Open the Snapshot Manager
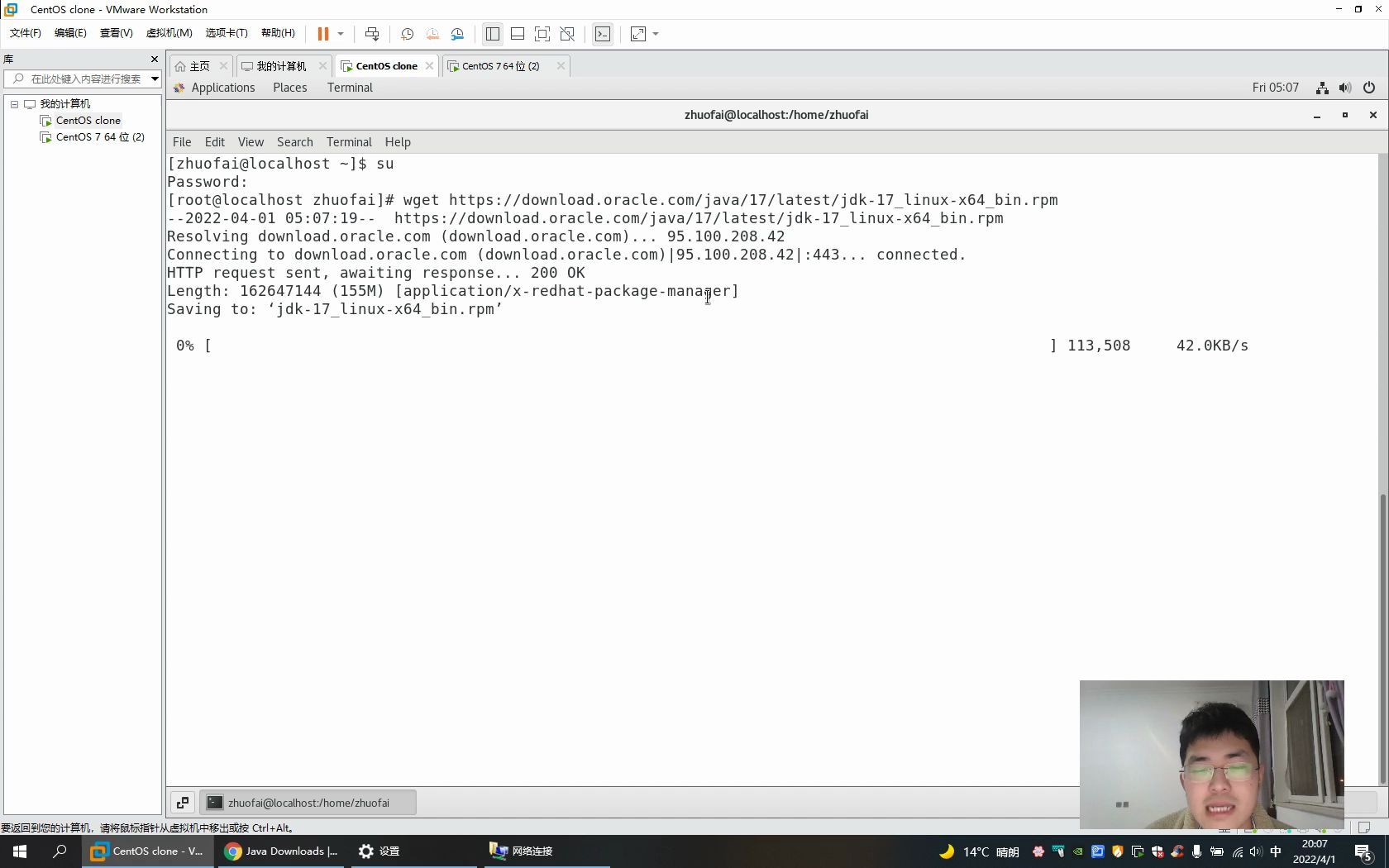 point(457,34)
